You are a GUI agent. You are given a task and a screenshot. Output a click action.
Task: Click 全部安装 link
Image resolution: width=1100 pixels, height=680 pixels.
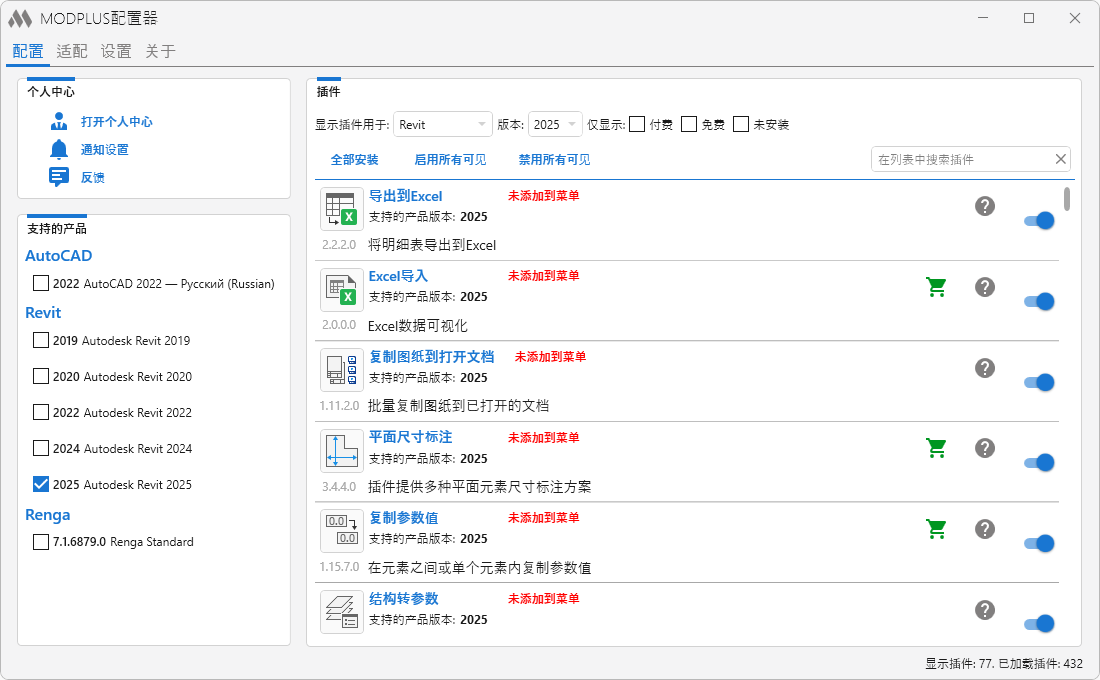[354, 159]
